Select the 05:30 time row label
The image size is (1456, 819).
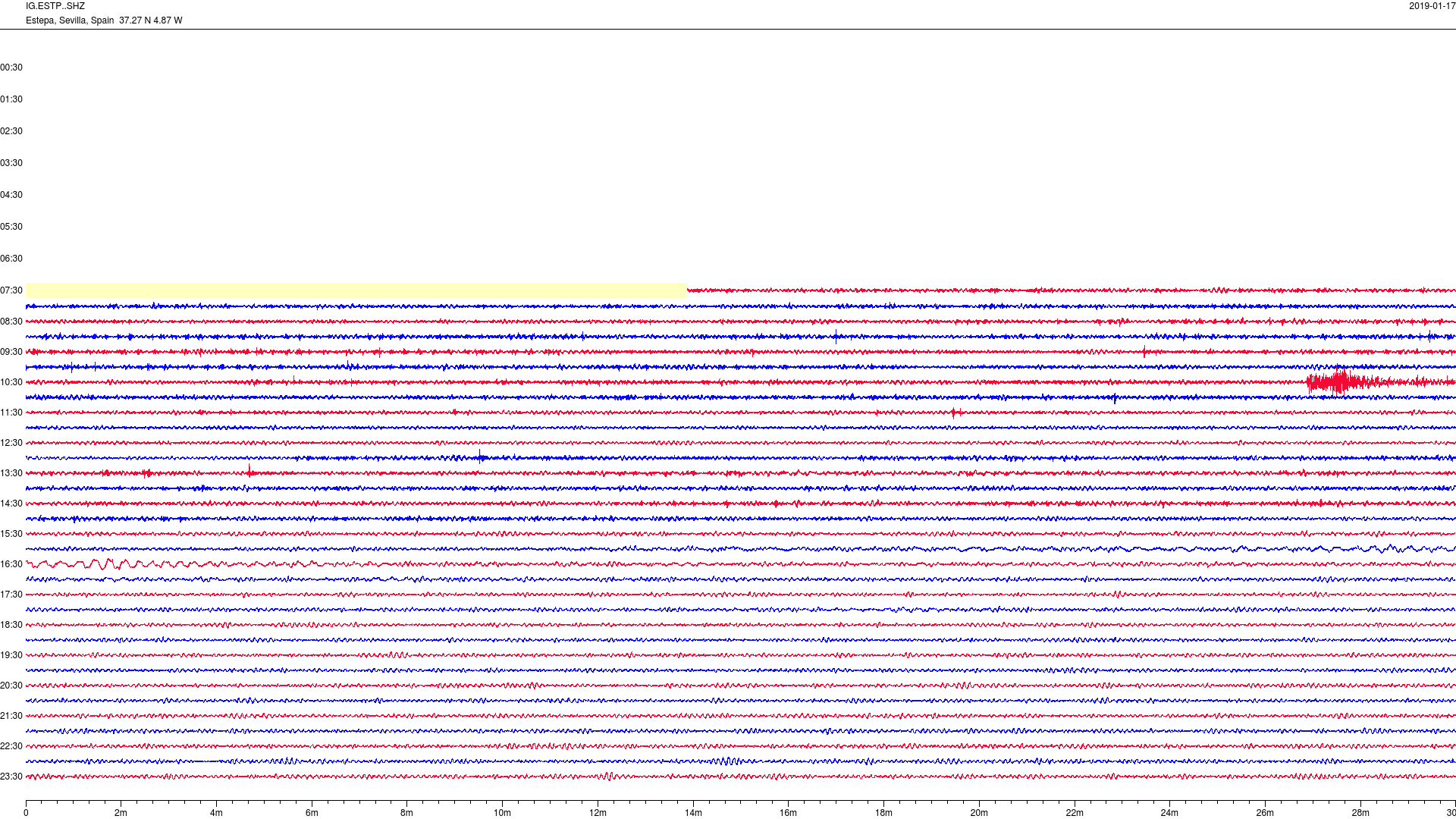click(11, 227)
